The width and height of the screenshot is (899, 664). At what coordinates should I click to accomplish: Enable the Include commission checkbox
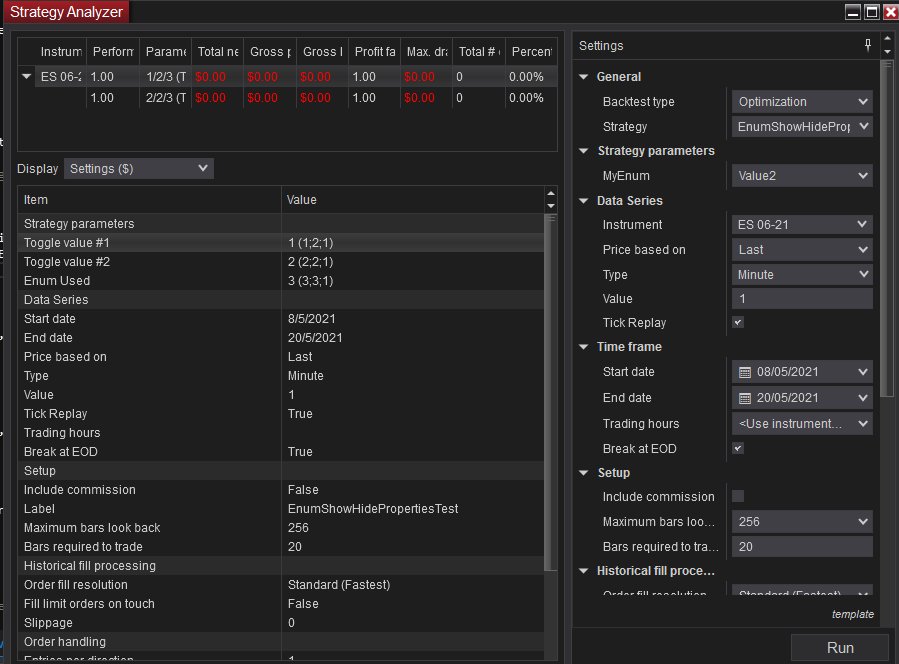[x=738, y=497]
